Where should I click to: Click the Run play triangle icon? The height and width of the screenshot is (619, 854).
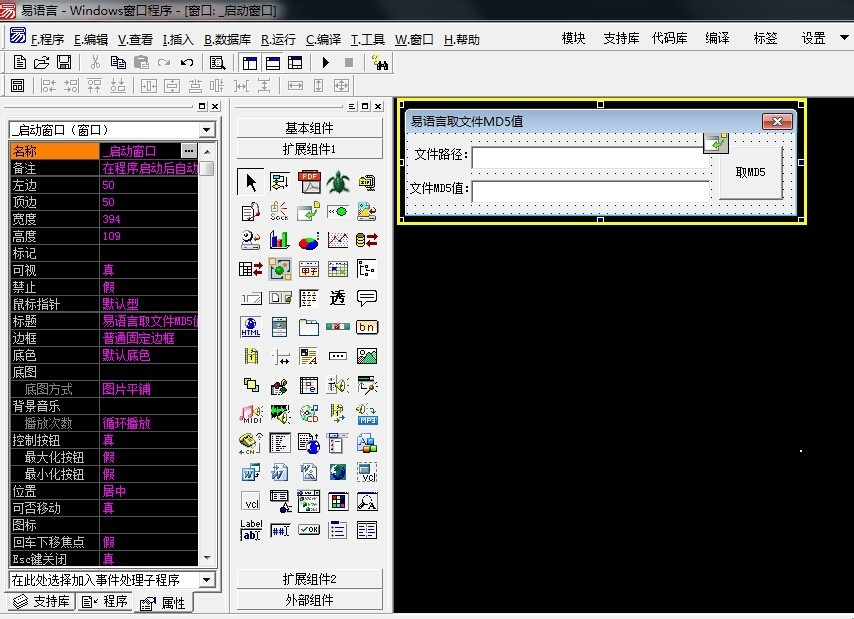point(326,63)
